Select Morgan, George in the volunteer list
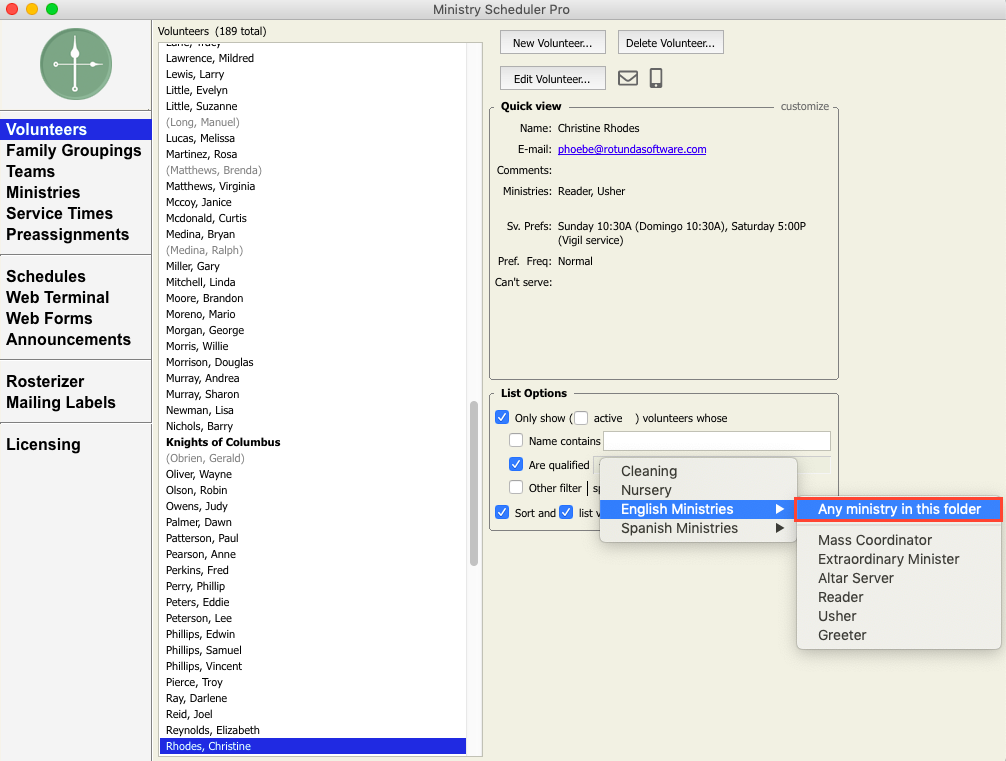The width and height of the screenshot is (1006, 761). (x=204, y=330)
